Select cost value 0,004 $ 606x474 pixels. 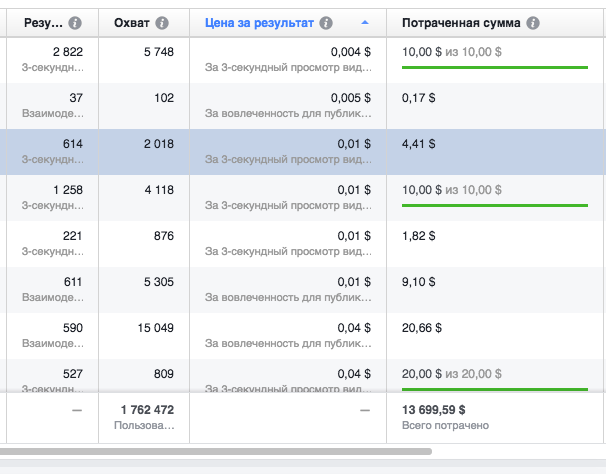click(351, 52)
